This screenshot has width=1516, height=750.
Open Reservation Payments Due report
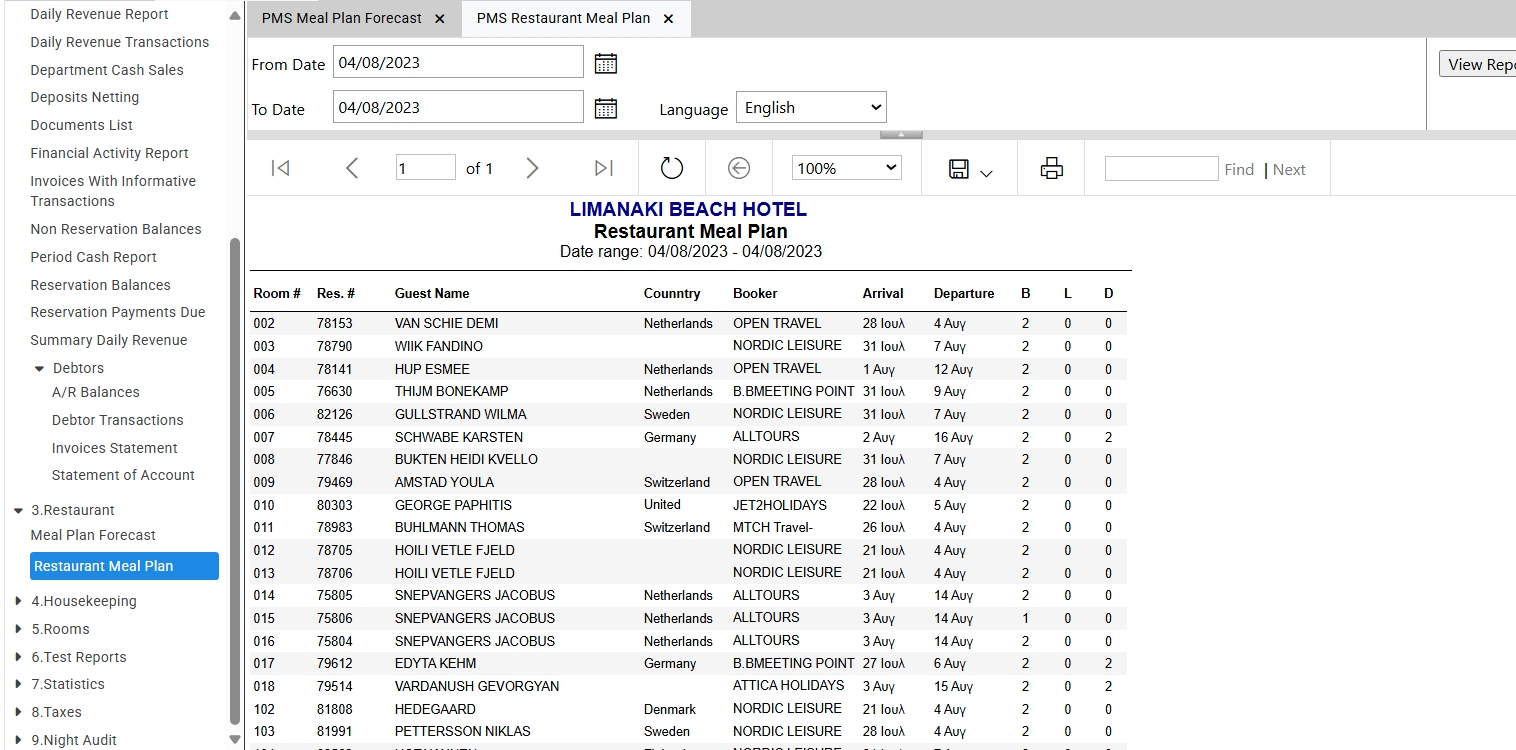[118, 312]
